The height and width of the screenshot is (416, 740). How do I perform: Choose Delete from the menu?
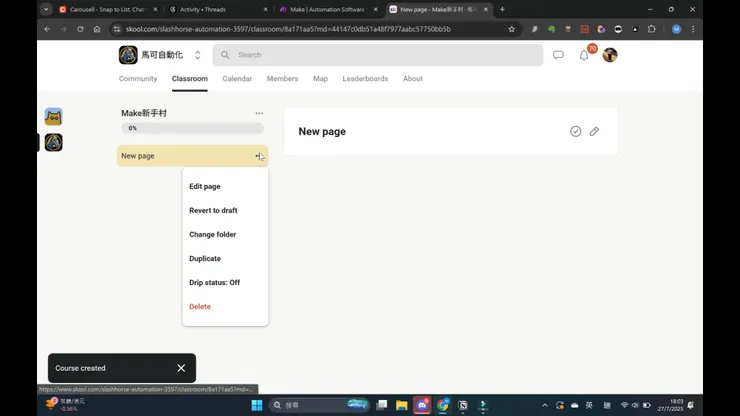[x=200, y=307]
